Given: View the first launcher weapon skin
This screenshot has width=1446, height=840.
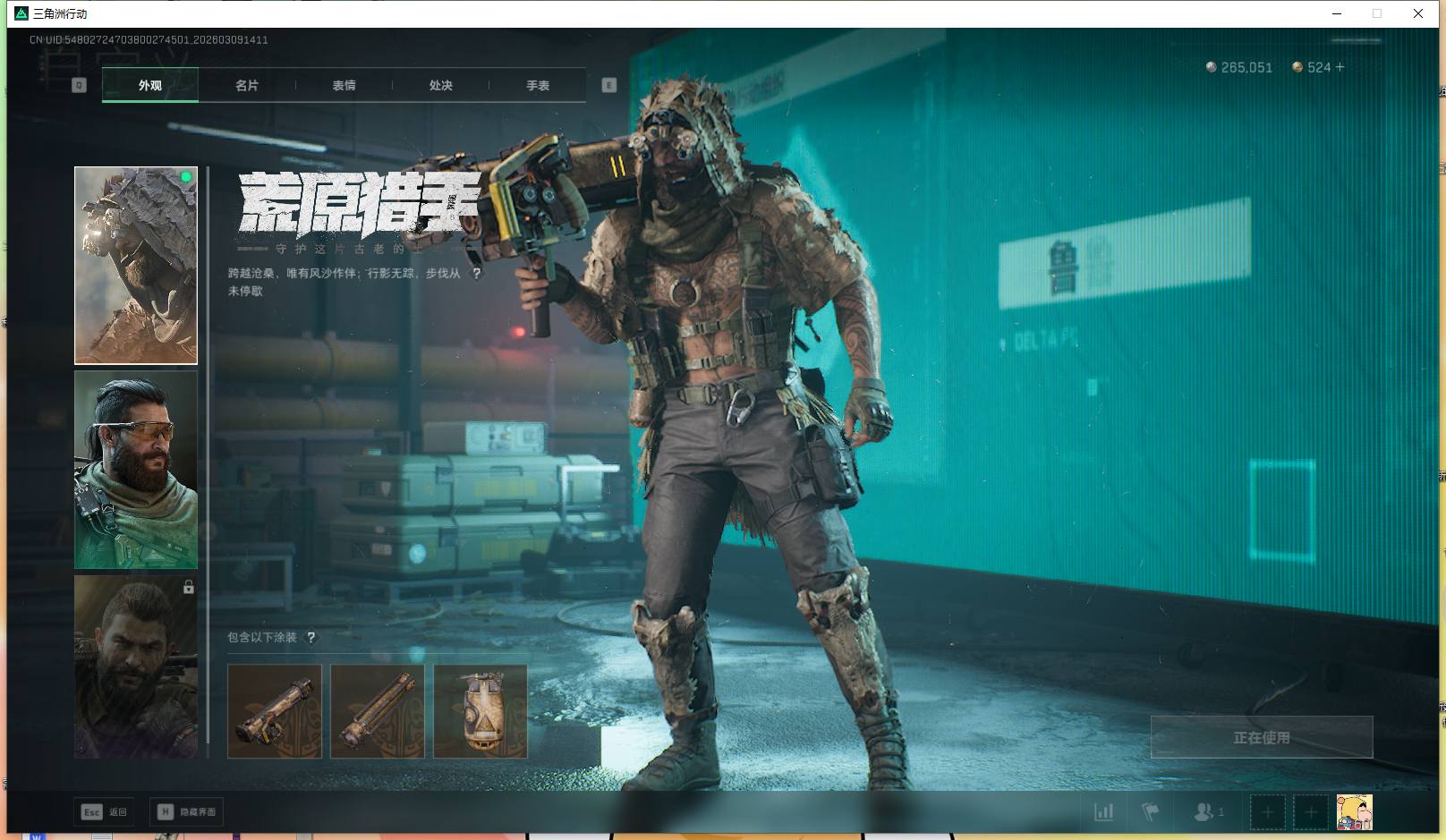Looking at the screenshot, I should tap(275, 711).
